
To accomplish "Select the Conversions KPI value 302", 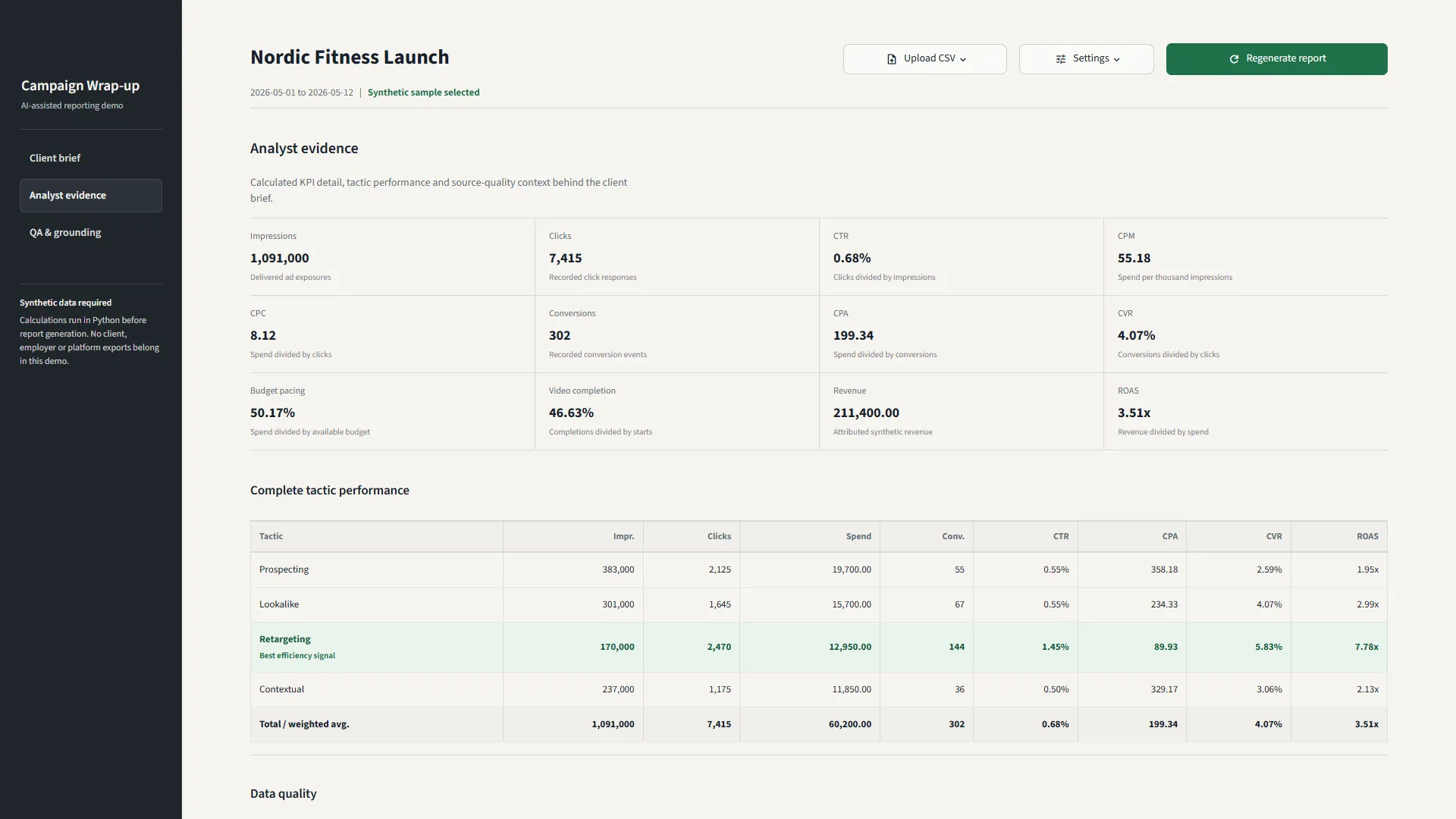I will pos(560,336).
